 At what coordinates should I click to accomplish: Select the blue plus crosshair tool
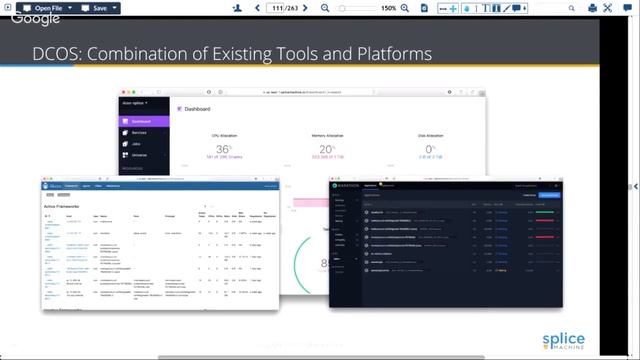click(453, 8)
